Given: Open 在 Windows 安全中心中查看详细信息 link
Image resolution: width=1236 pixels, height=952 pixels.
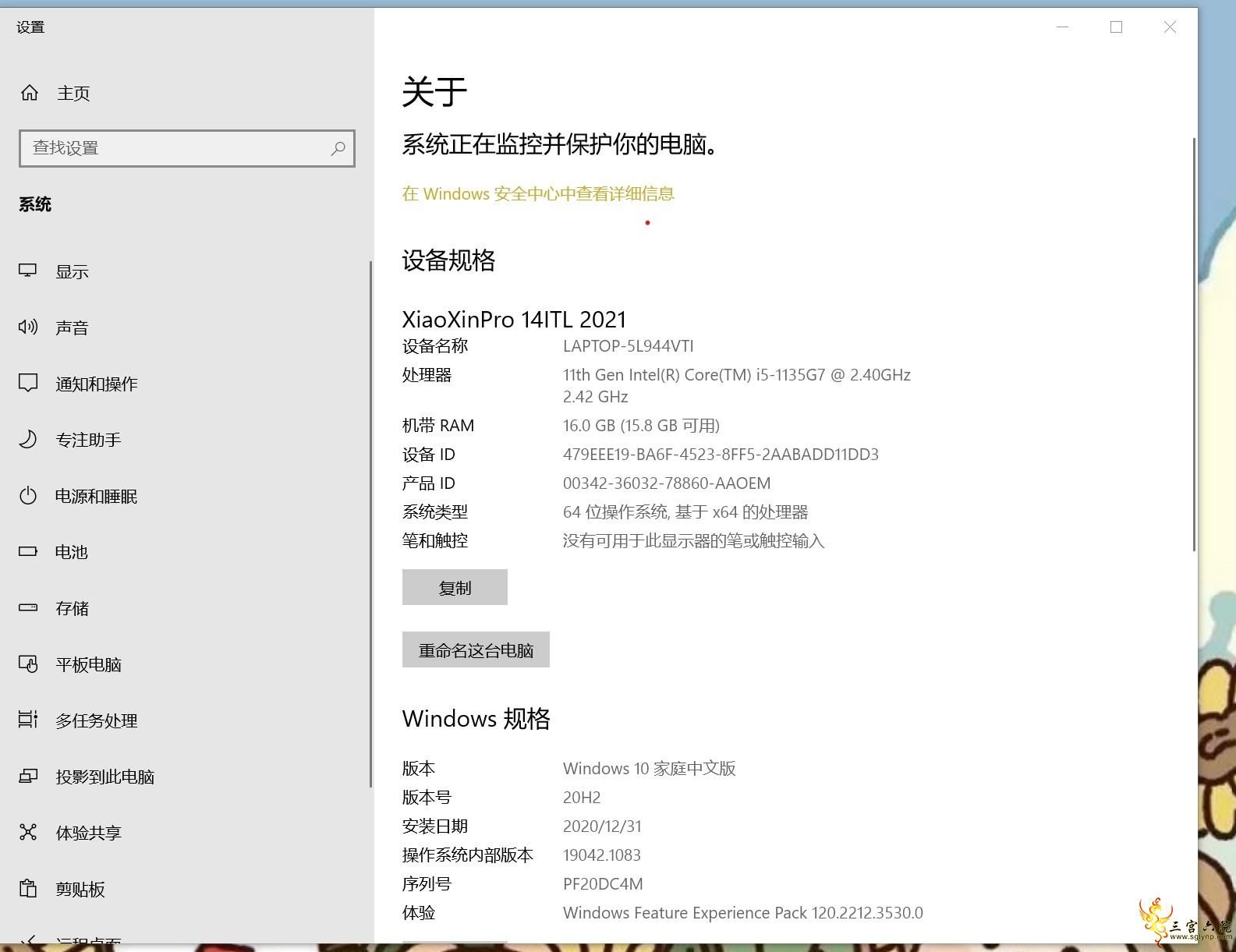Looking at the screenshot, I should pos(538,193).
